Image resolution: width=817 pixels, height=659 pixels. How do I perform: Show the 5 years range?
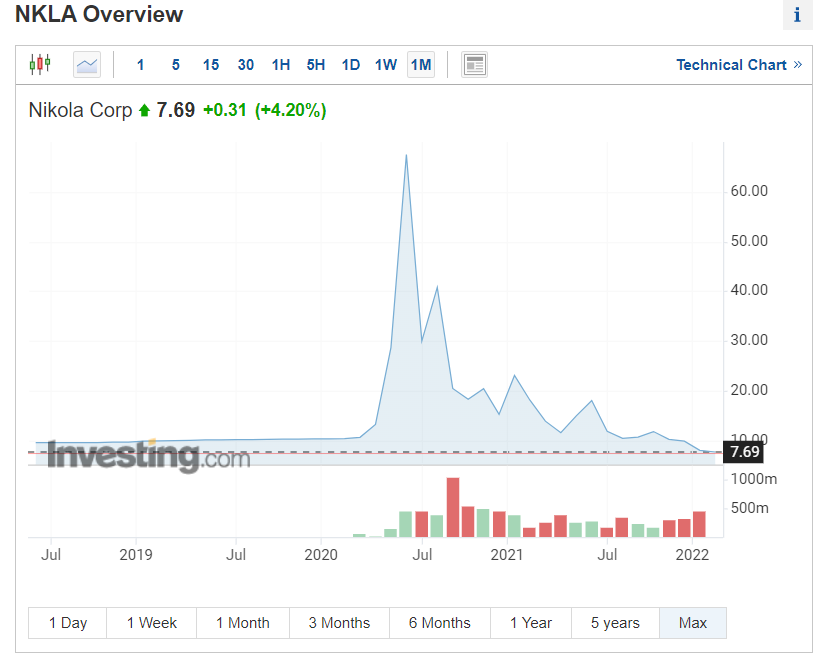615,623
